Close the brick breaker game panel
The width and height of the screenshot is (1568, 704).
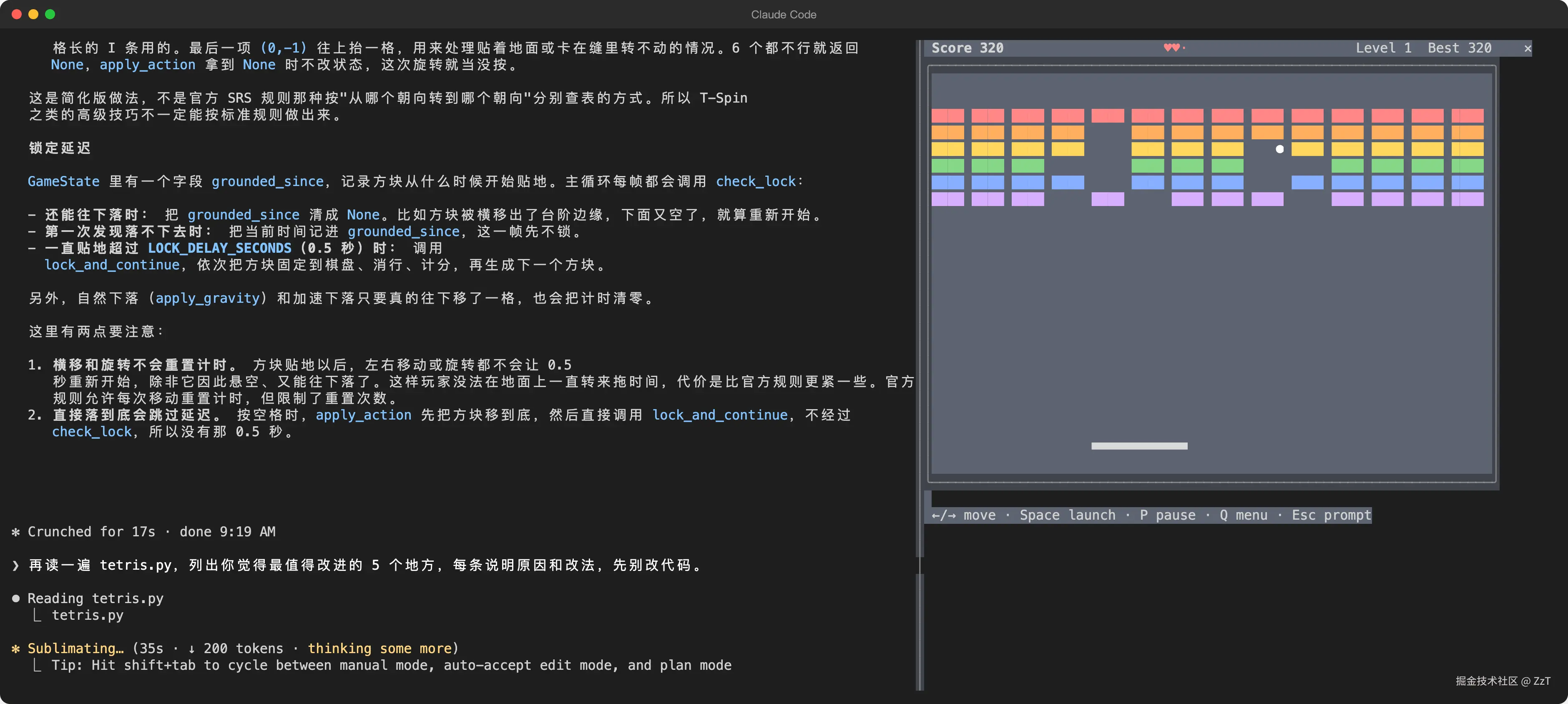(x=1527, y=48)
